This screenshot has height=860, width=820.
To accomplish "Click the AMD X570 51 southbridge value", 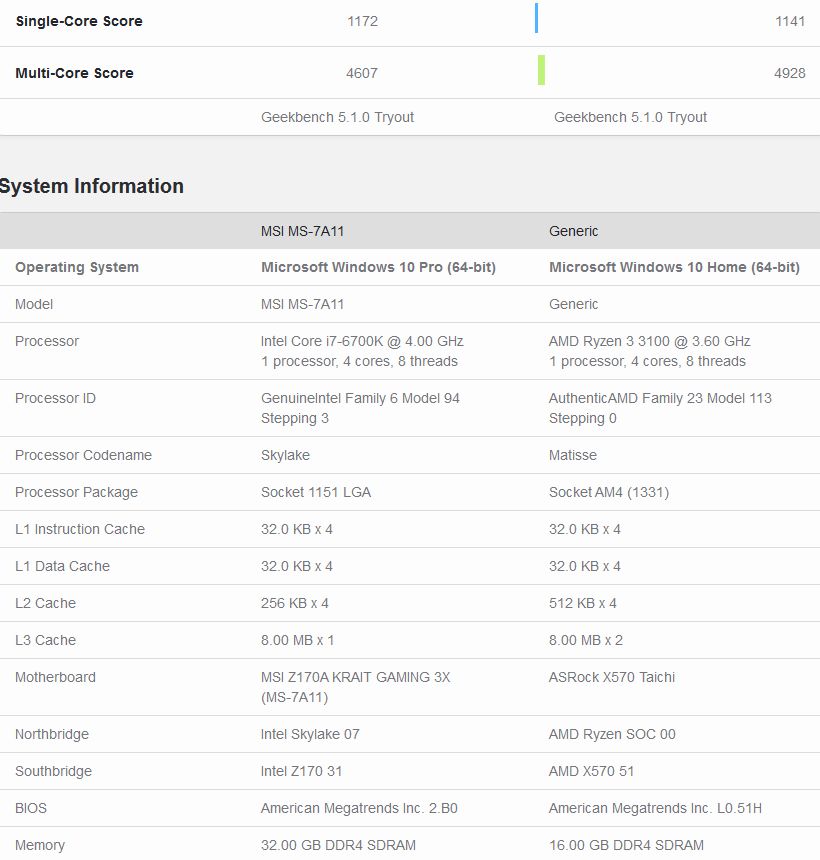I will tap(591, 771).
